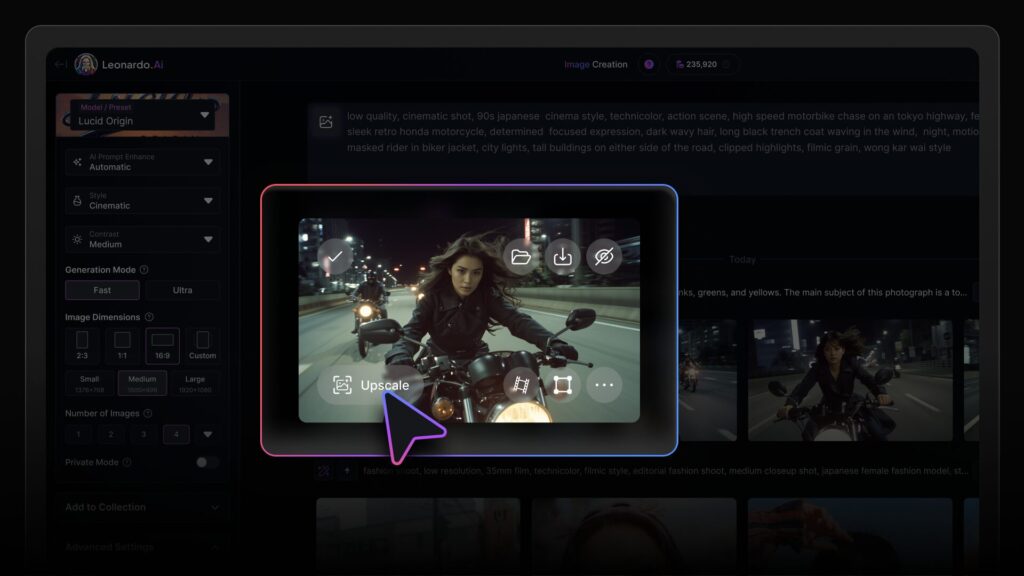
Task: Select the image with the checkmark icon
Action: pyautogui.click(x=335, y=257)
